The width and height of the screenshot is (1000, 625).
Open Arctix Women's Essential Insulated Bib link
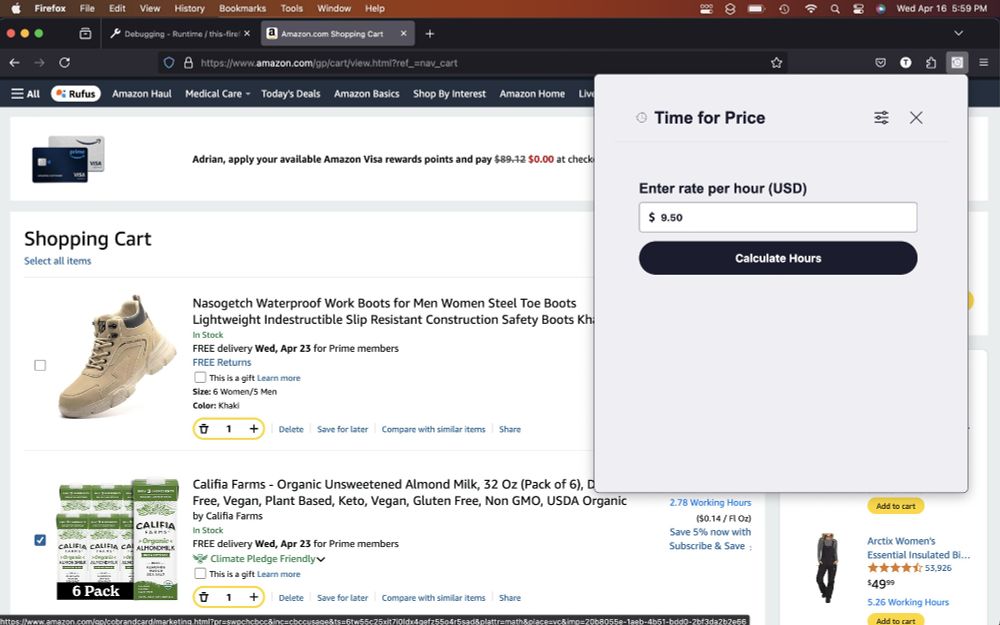pos(918,548)
